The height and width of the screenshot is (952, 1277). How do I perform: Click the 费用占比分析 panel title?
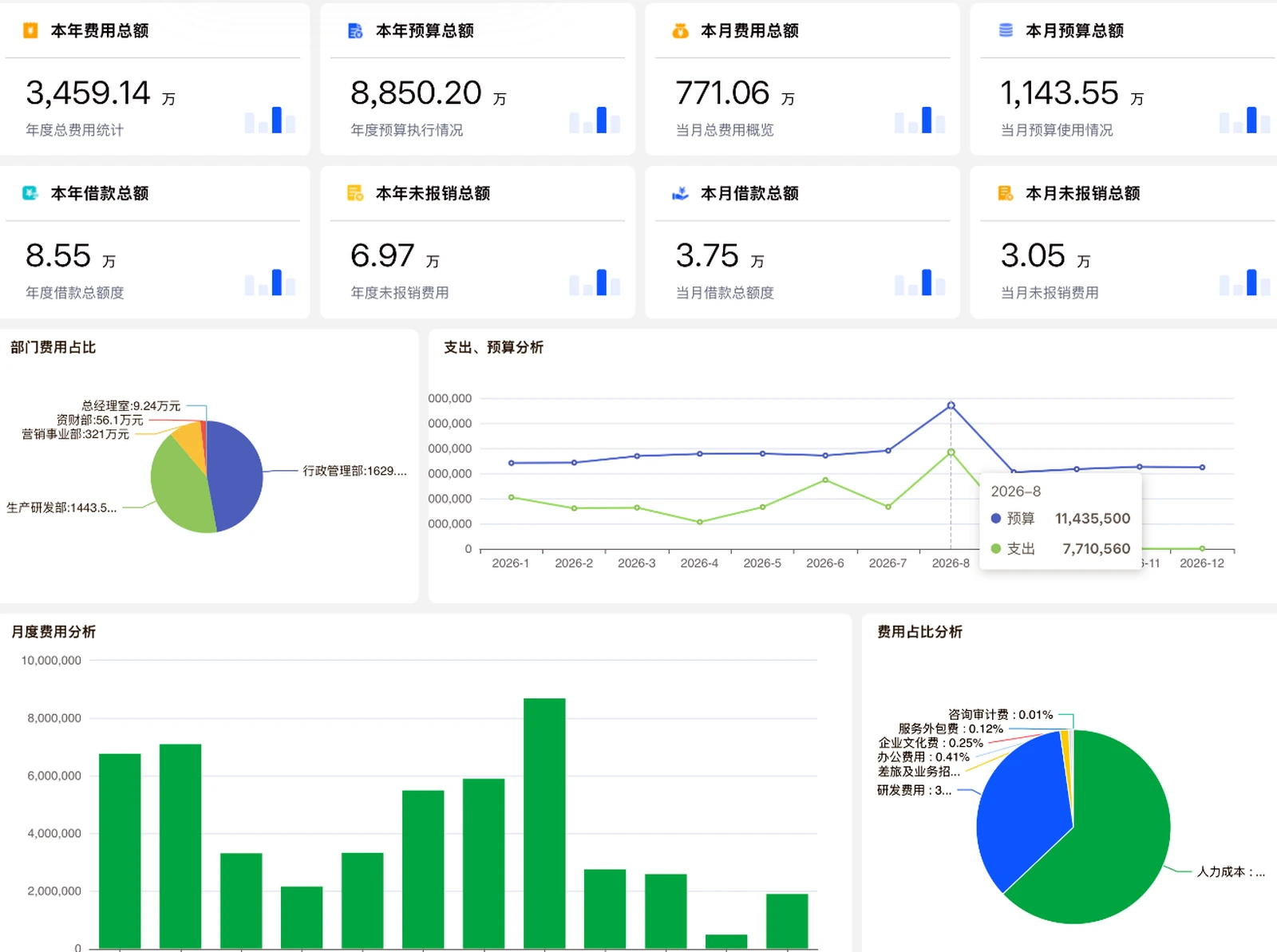tap(919, 632)
